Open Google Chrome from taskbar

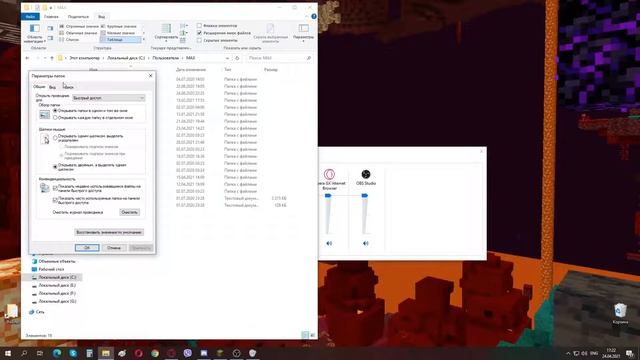pos(155,353)
